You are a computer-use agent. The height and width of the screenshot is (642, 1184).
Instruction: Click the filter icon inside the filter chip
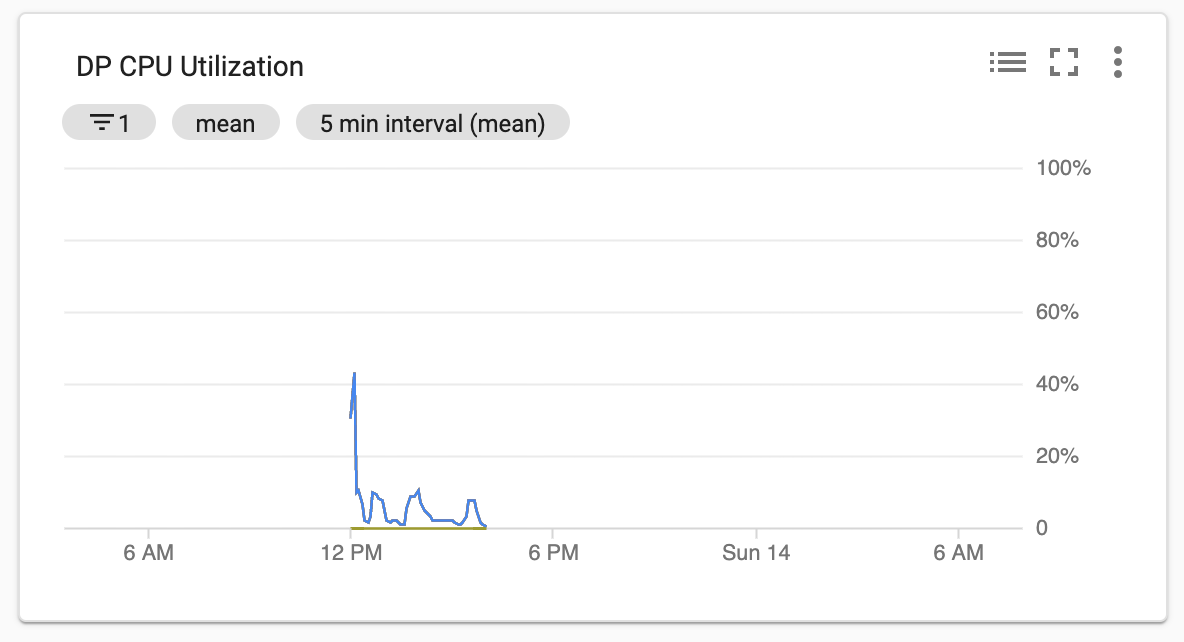101,122
